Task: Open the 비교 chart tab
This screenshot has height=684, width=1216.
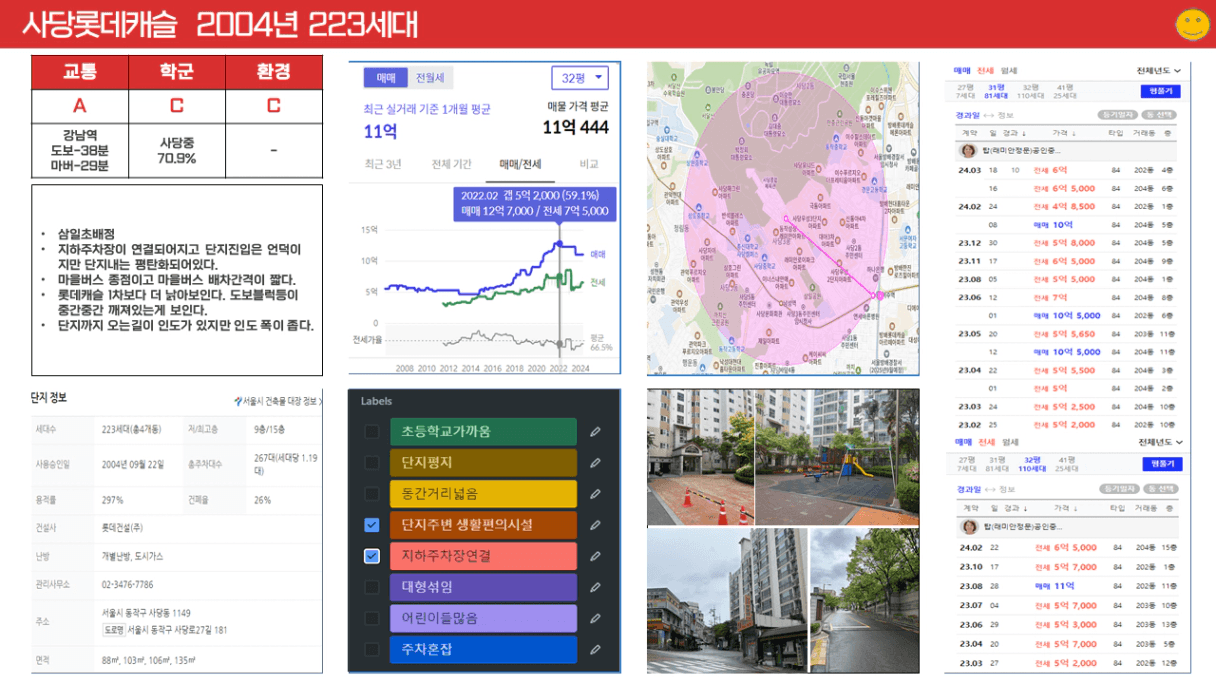Action: (589, 164)
